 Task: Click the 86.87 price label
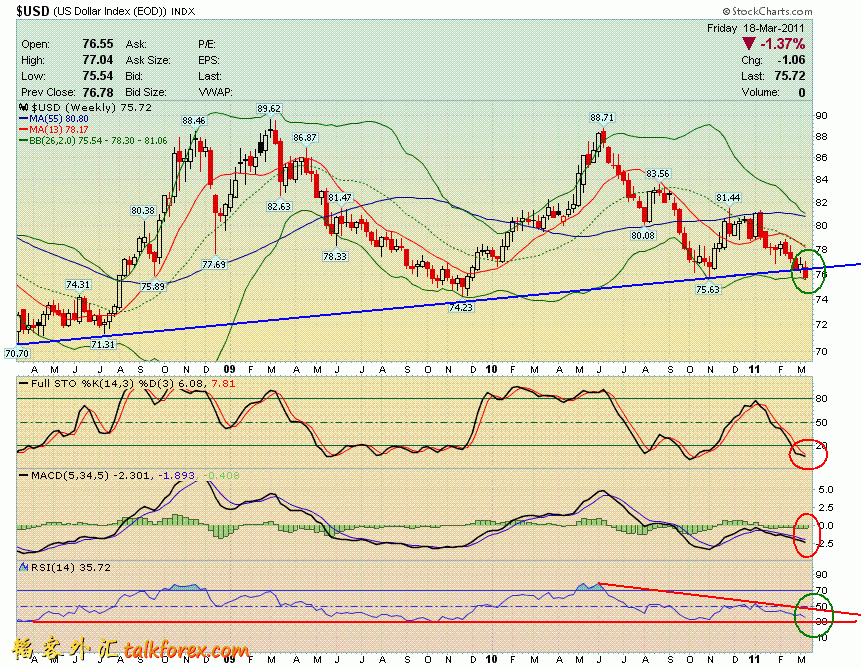coord(305,138)
